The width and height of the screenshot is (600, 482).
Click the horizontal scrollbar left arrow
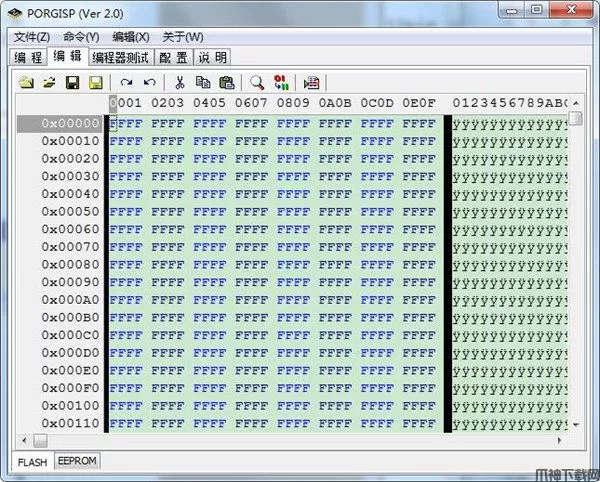[24, 440]
